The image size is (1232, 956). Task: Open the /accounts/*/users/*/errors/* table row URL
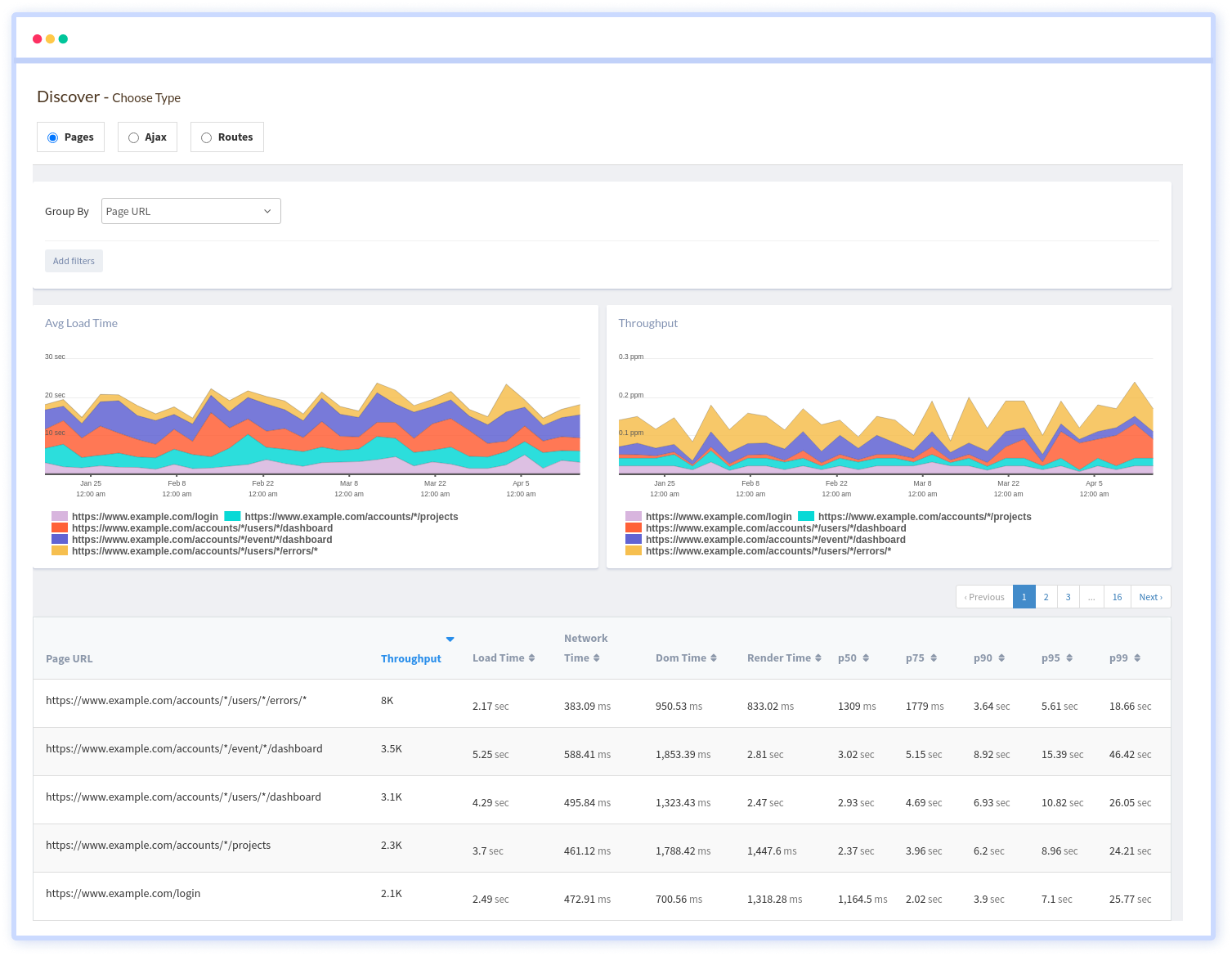(177, 700)
